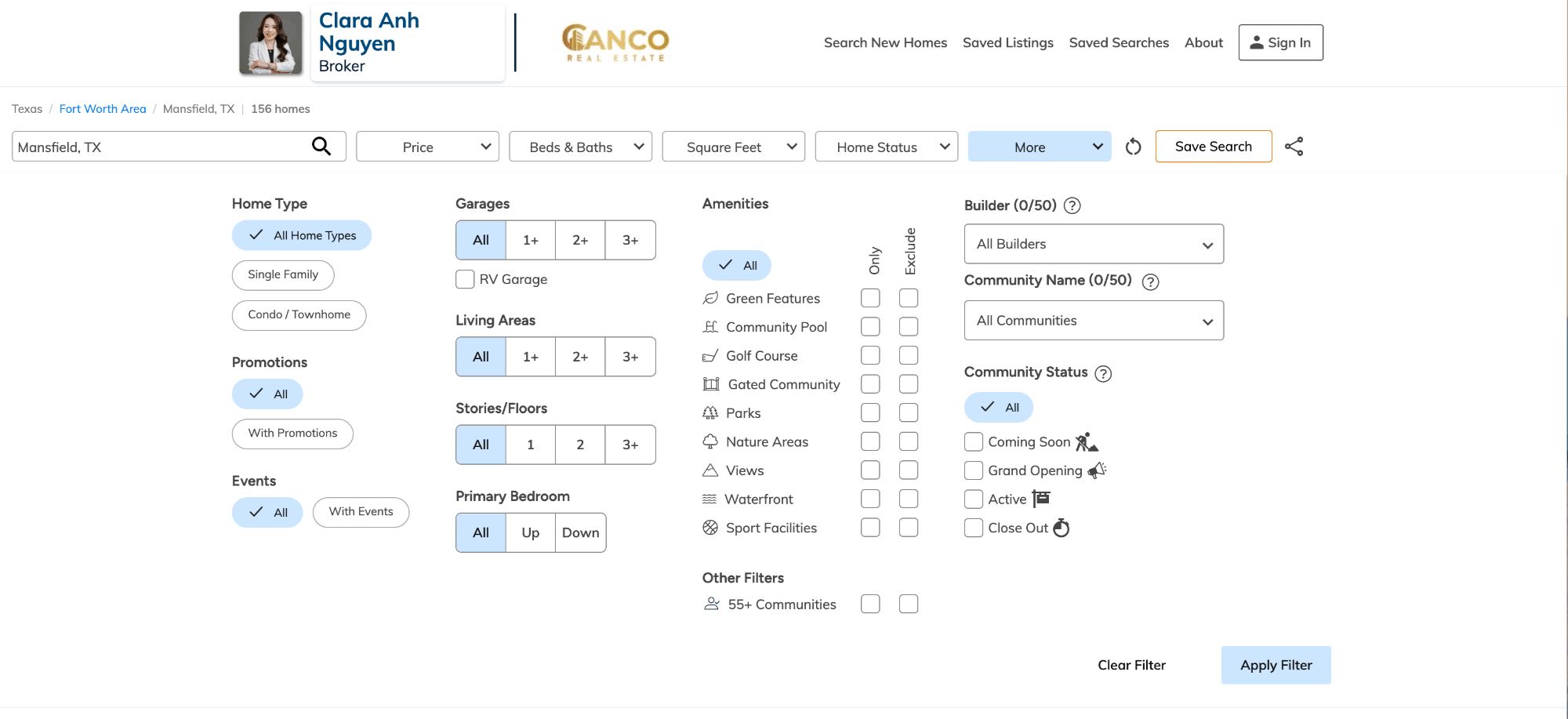Check Only for 55+ Communities
Image resolution: width=1568 pixels, height=719 pixels.
(x=870, y=604)
